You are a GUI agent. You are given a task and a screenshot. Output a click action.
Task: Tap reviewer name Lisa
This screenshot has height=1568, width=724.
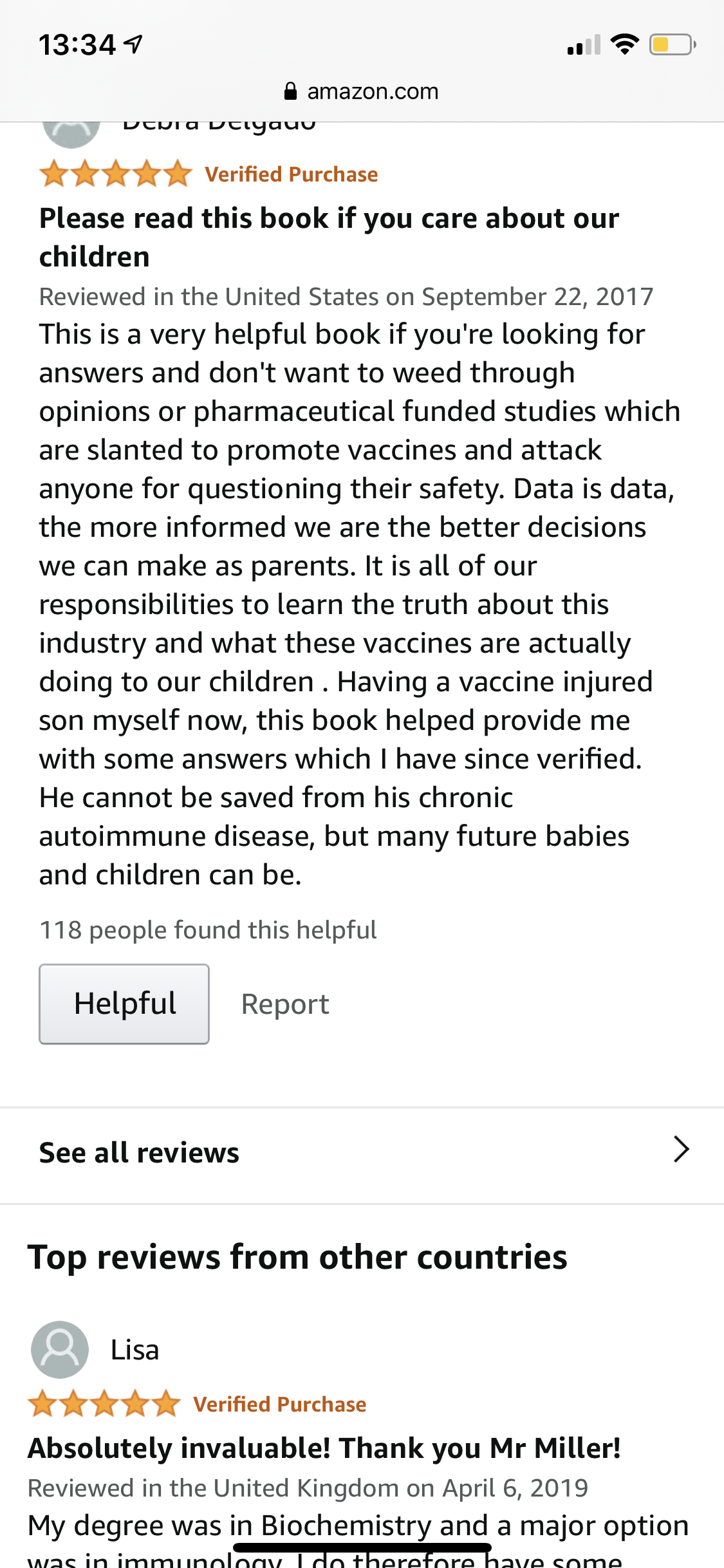tap(135, 1350)
